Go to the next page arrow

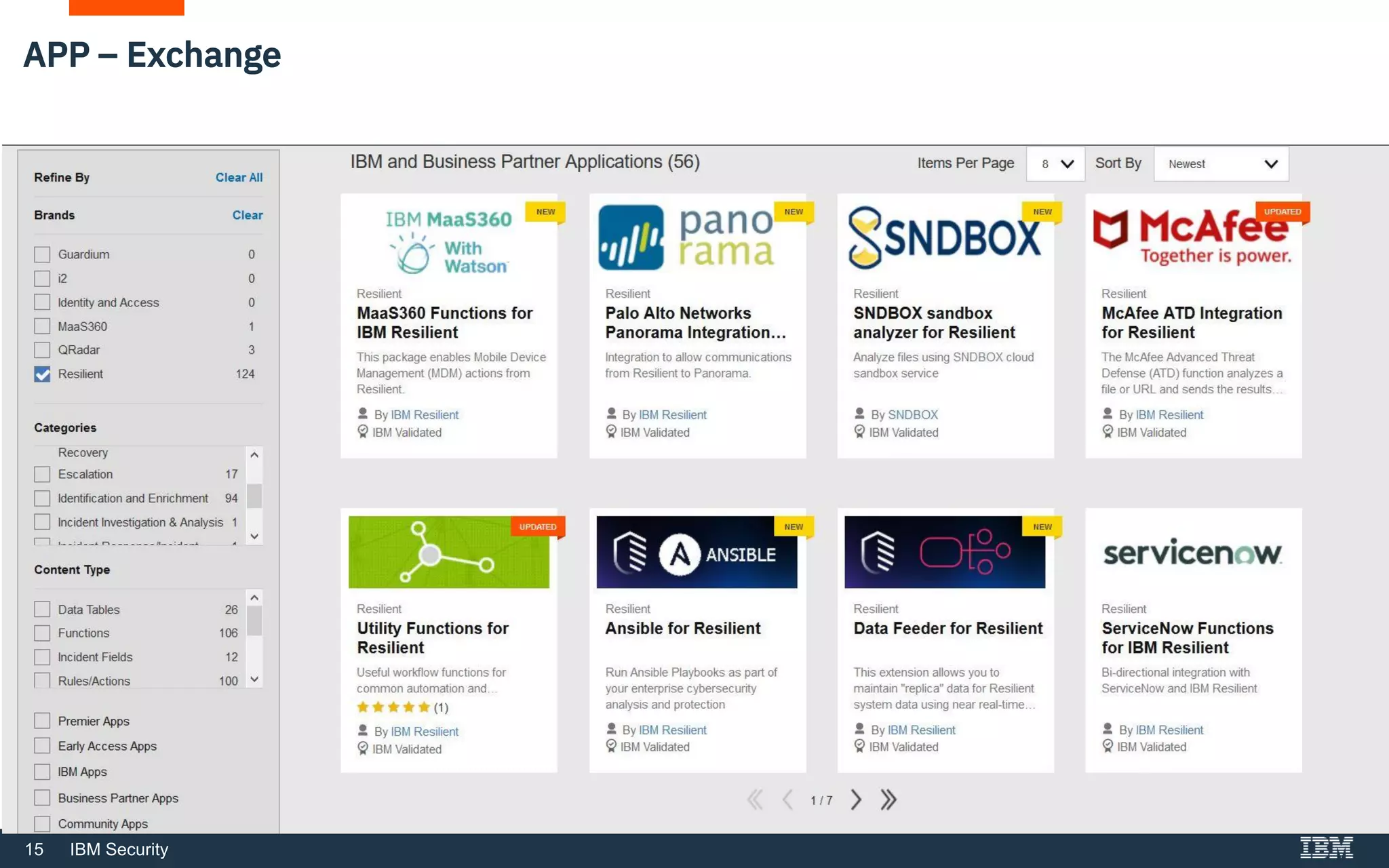click(856, 800)
